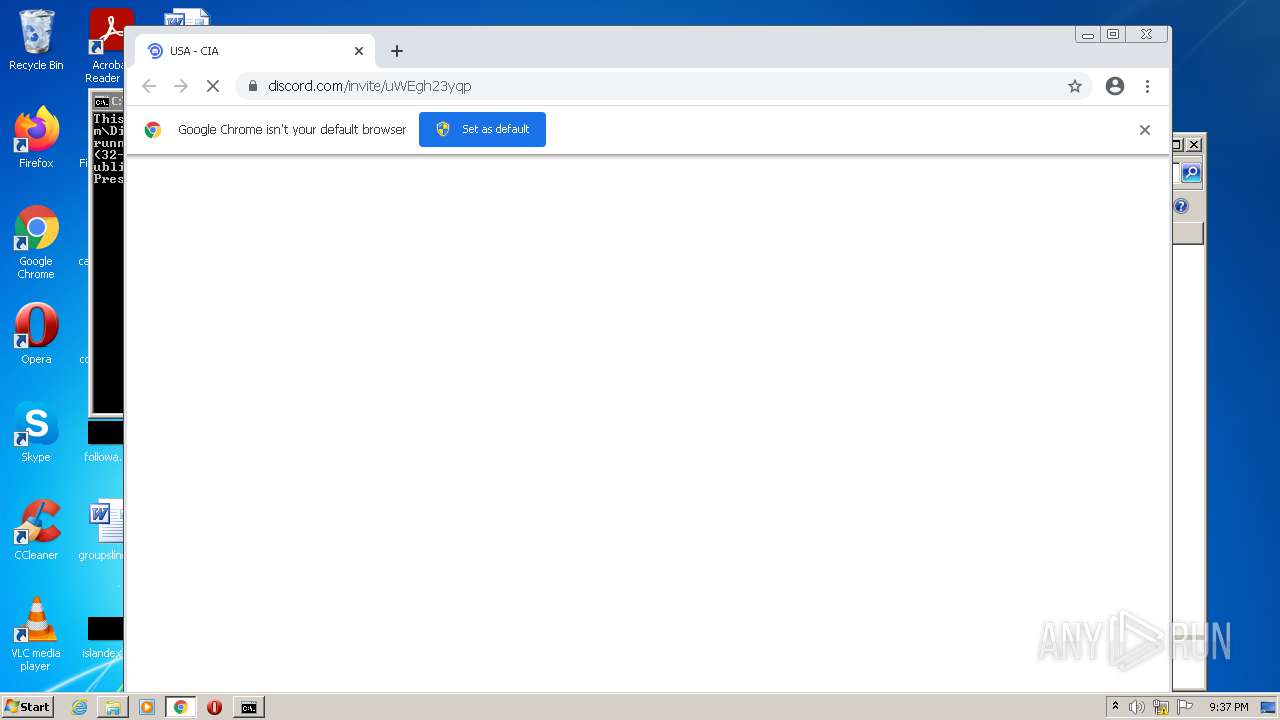View site information via the lock icon
1280x720 pixels.
pyautogui.click(x=252, y=86)
